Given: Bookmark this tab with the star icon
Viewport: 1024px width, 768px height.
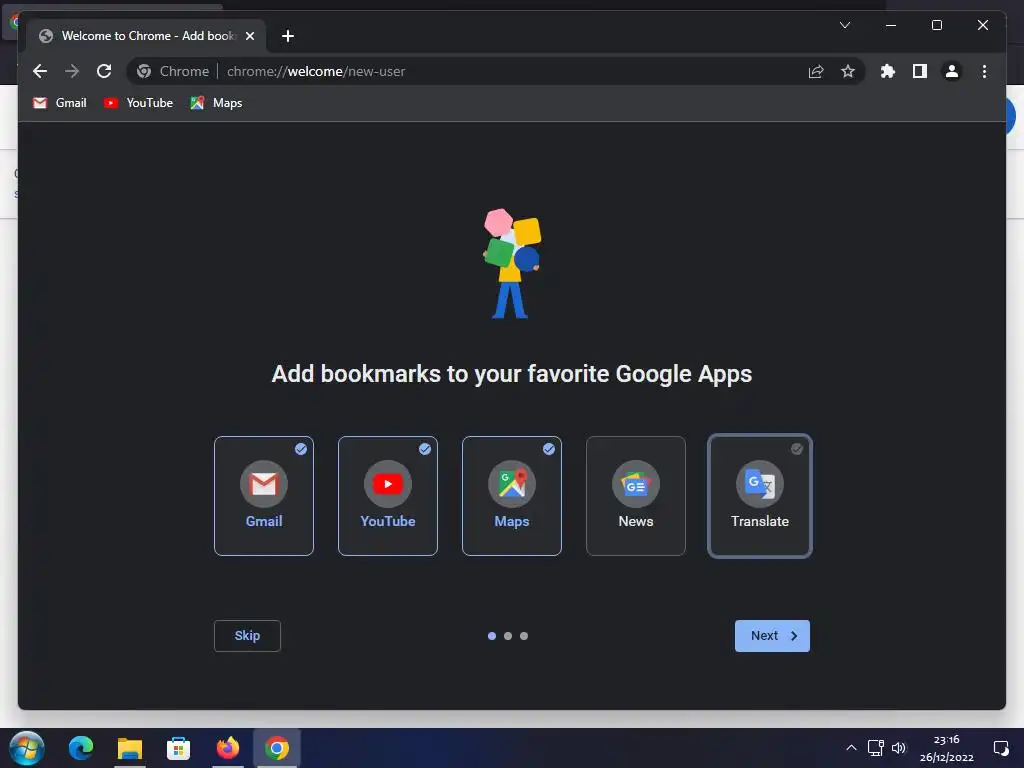Looking at the screenshot, I should click(x=848, y=71).
